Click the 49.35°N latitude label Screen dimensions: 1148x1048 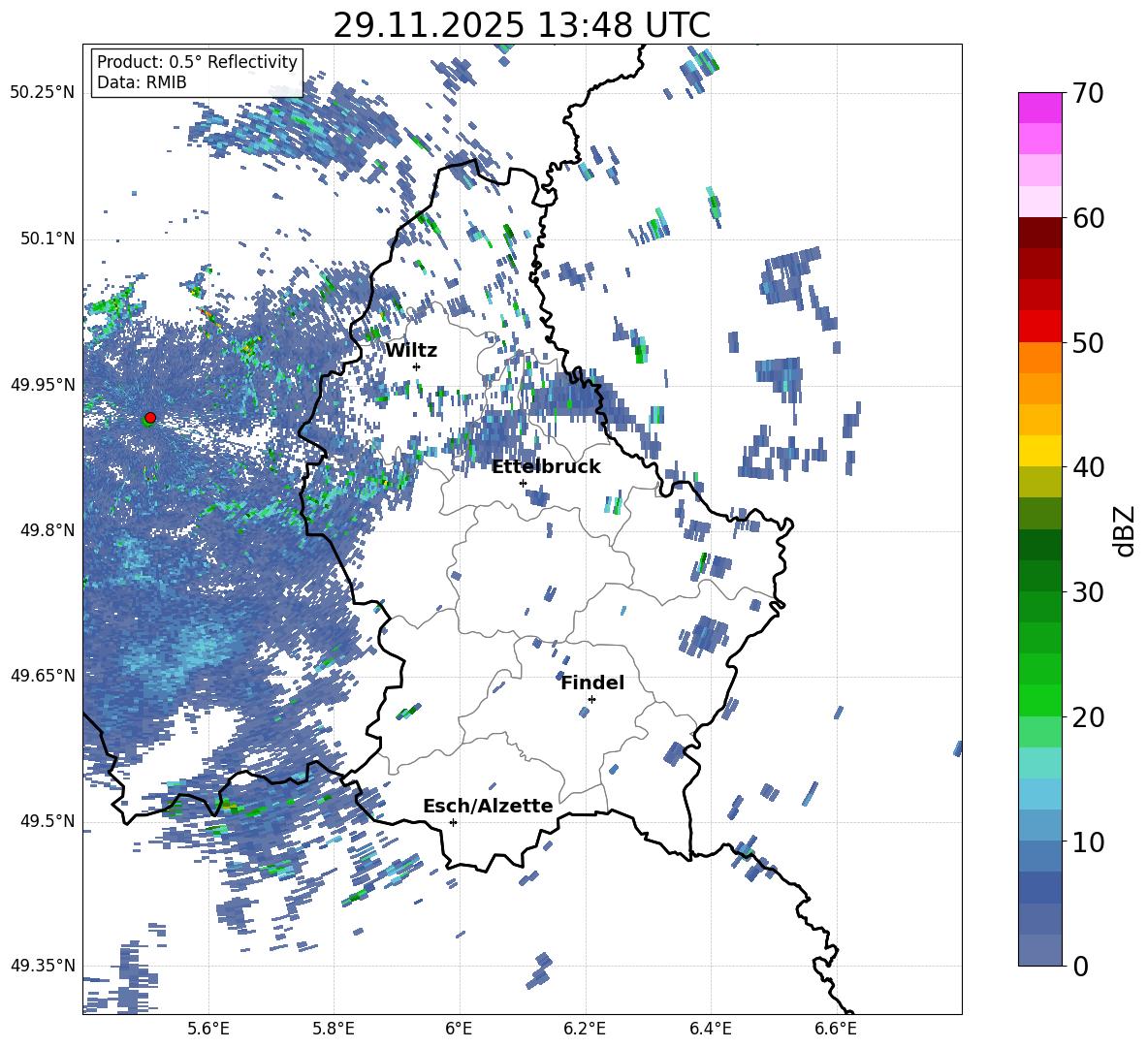(43, 966)
